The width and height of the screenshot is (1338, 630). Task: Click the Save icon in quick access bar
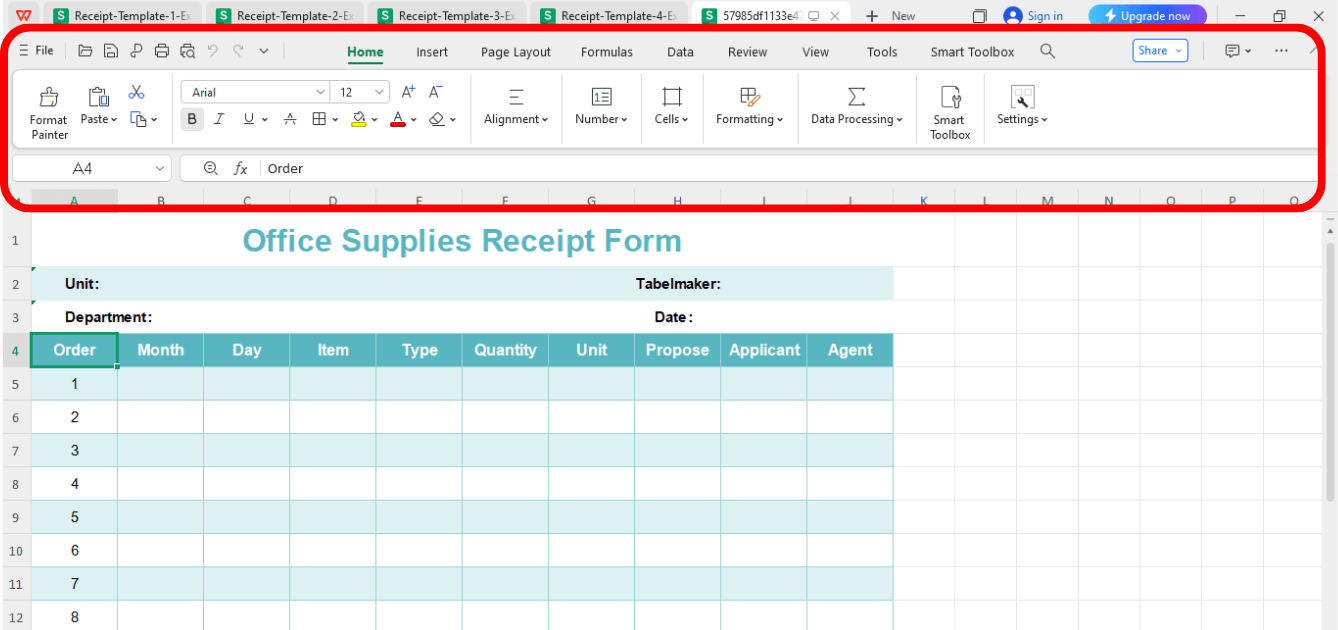click(111, 51)
